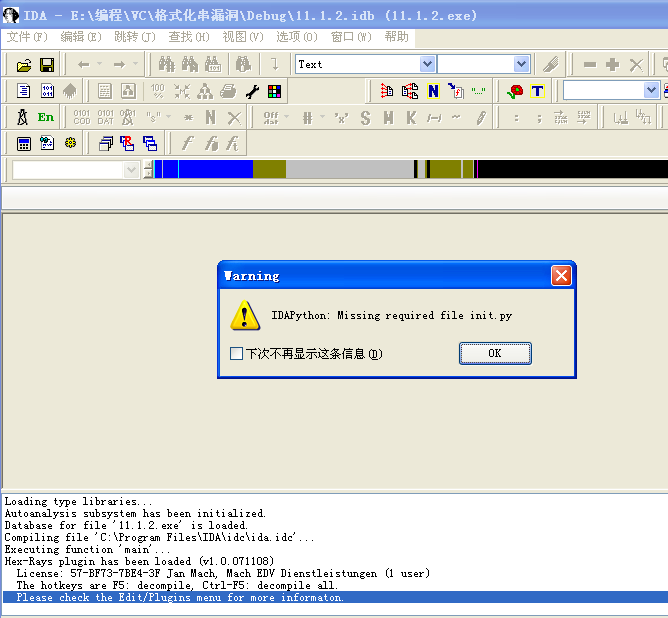Open the back arrow history dropdown
Screen dimensions: 668x618
point(99,64)
